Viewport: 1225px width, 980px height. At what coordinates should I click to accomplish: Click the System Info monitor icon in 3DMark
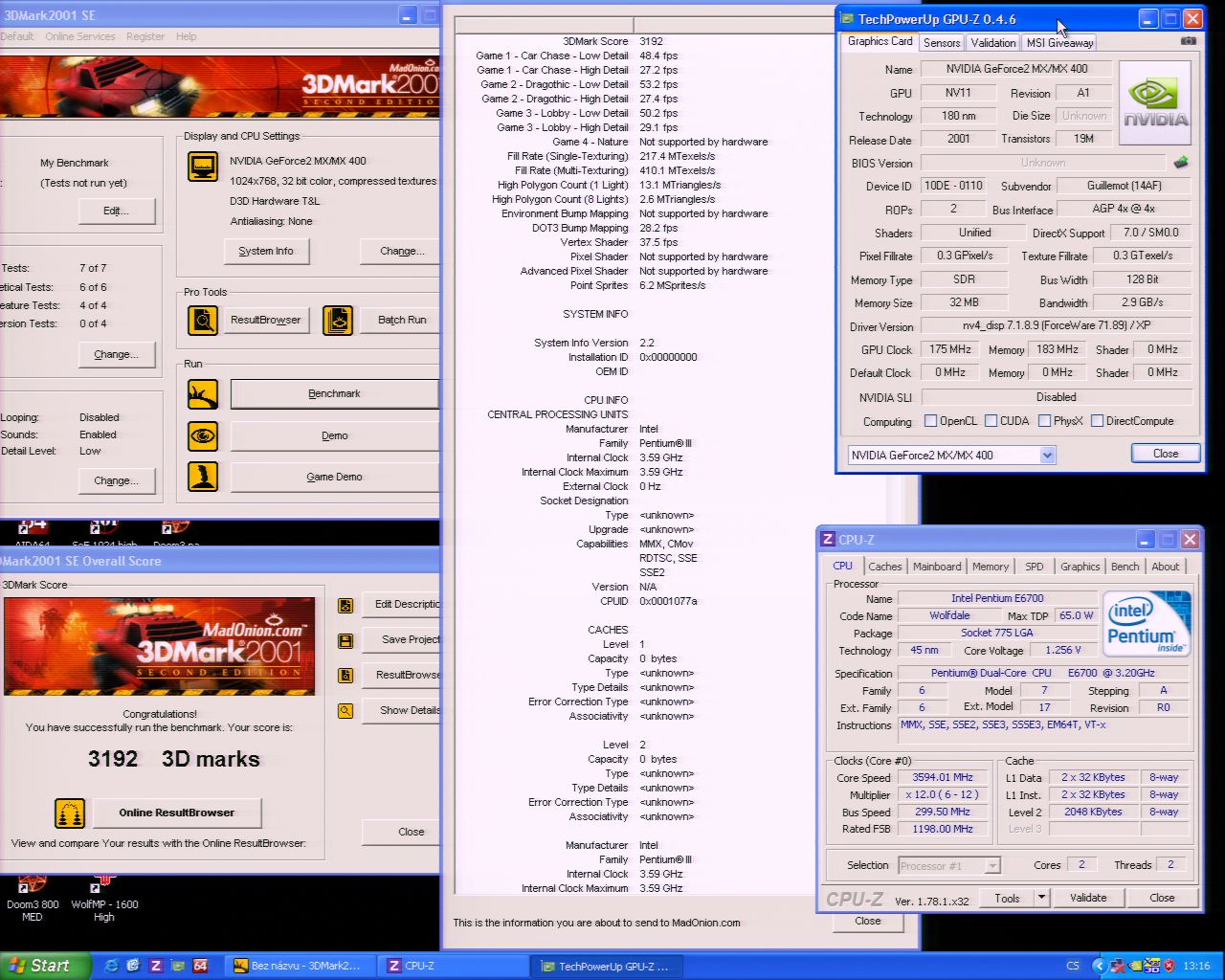(203, 167)
